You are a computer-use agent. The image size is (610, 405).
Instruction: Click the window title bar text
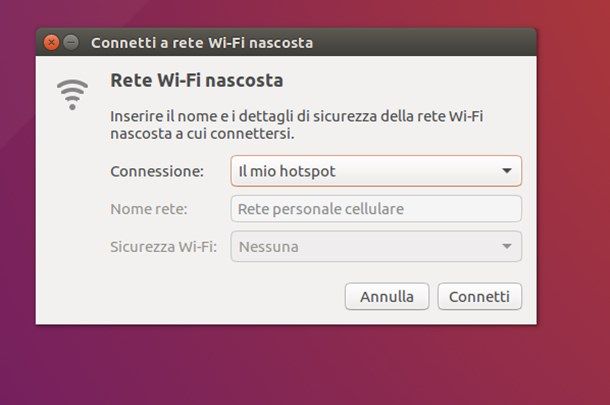tap(202, 42)
